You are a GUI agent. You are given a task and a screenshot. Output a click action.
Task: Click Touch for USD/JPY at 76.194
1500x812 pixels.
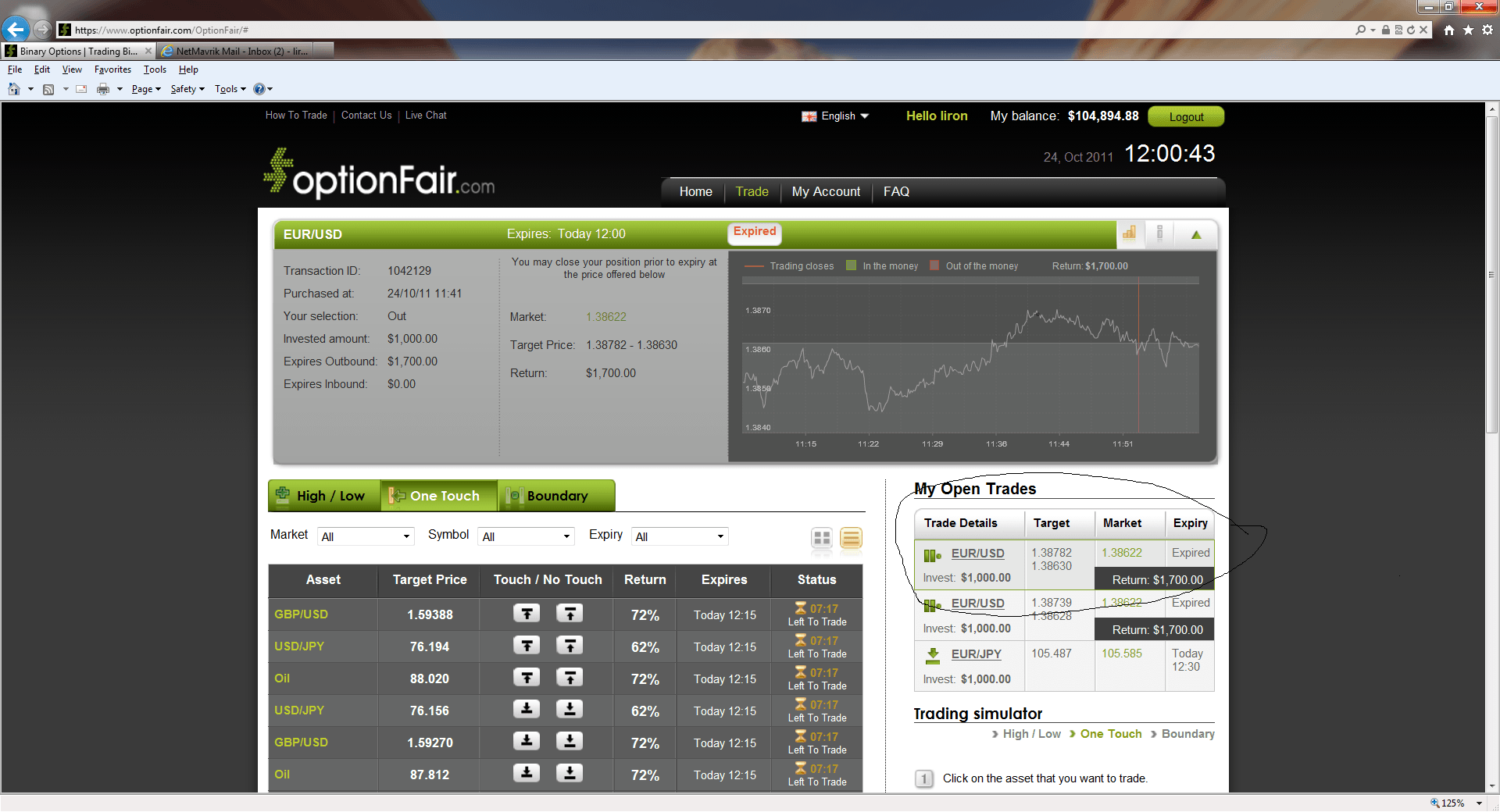point(527,646)
